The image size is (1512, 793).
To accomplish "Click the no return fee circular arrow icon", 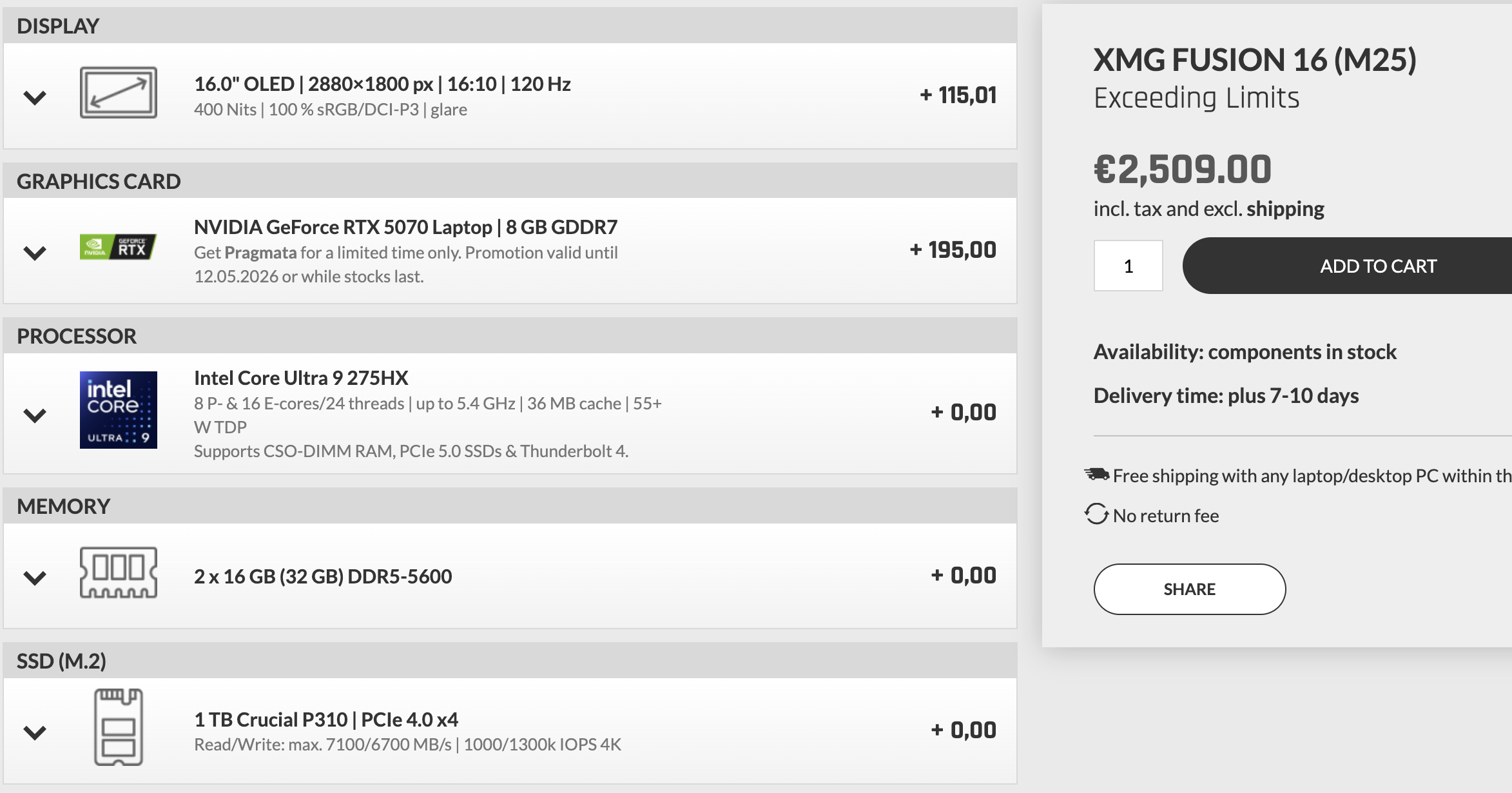I will pyautogui.click(x=1096, y=514).
